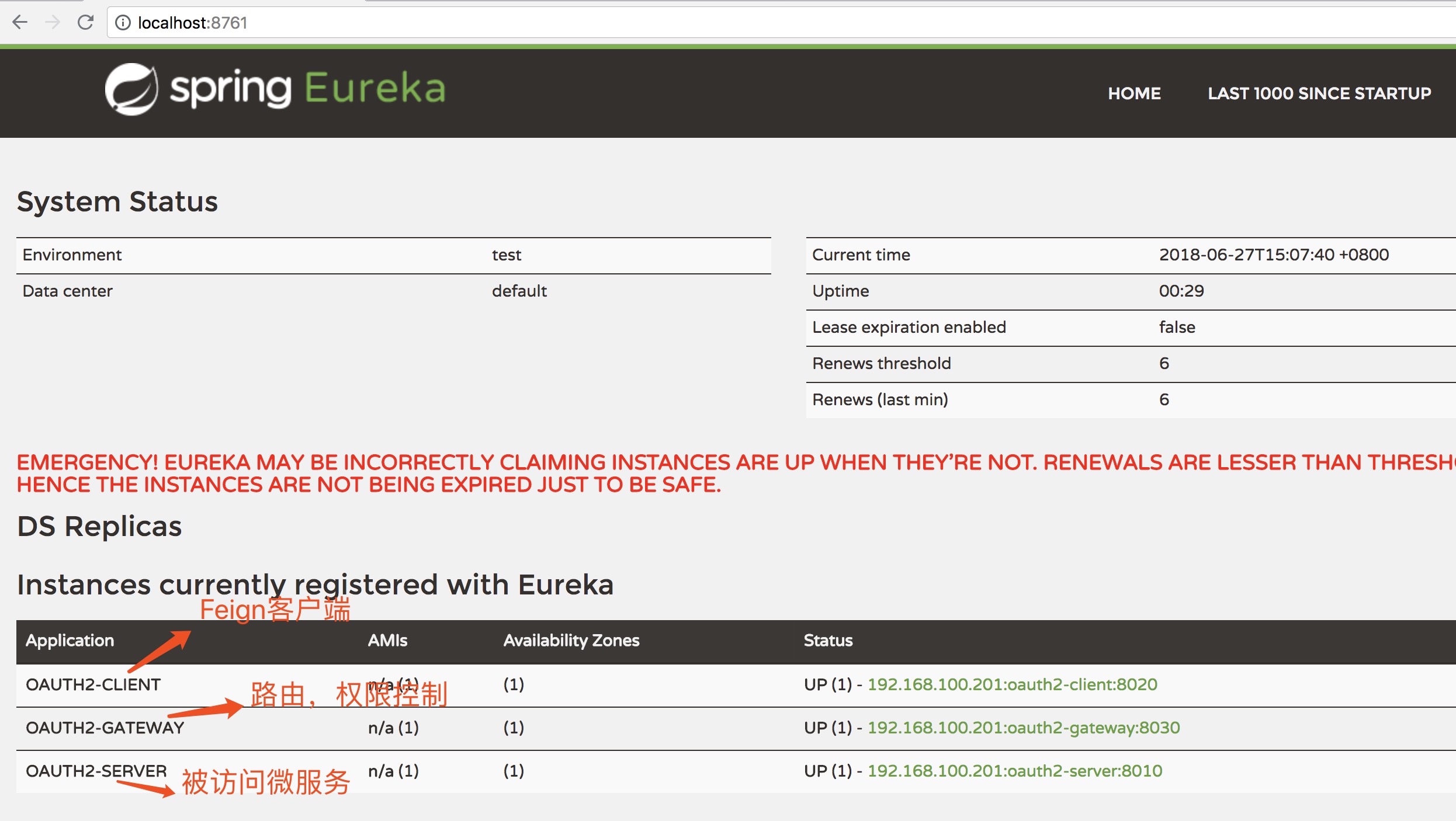Click the Availability Zones column header
This screenshot has width=1456, height=821.
point(571,640)
